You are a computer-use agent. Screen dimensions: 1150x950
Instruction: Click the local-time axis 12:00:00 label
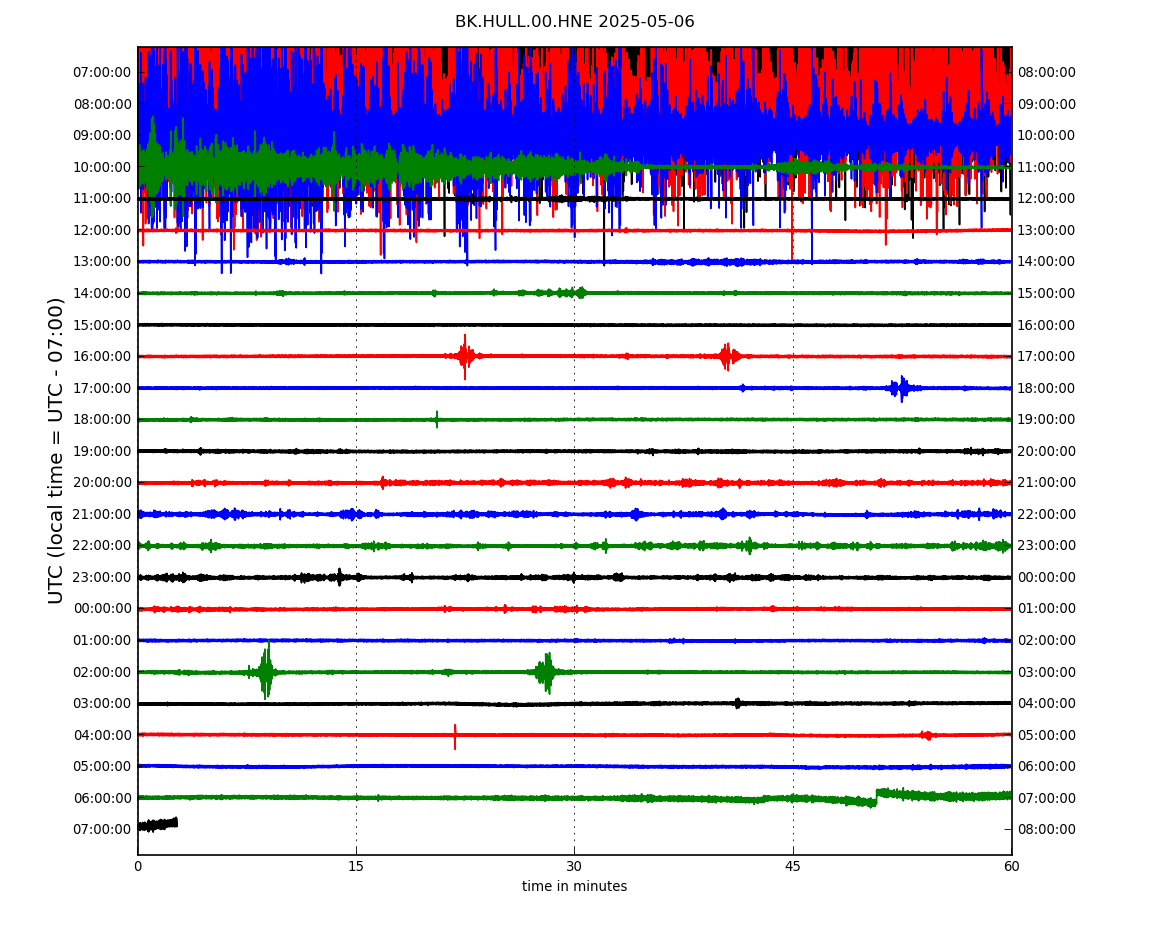coord(1047,199)
